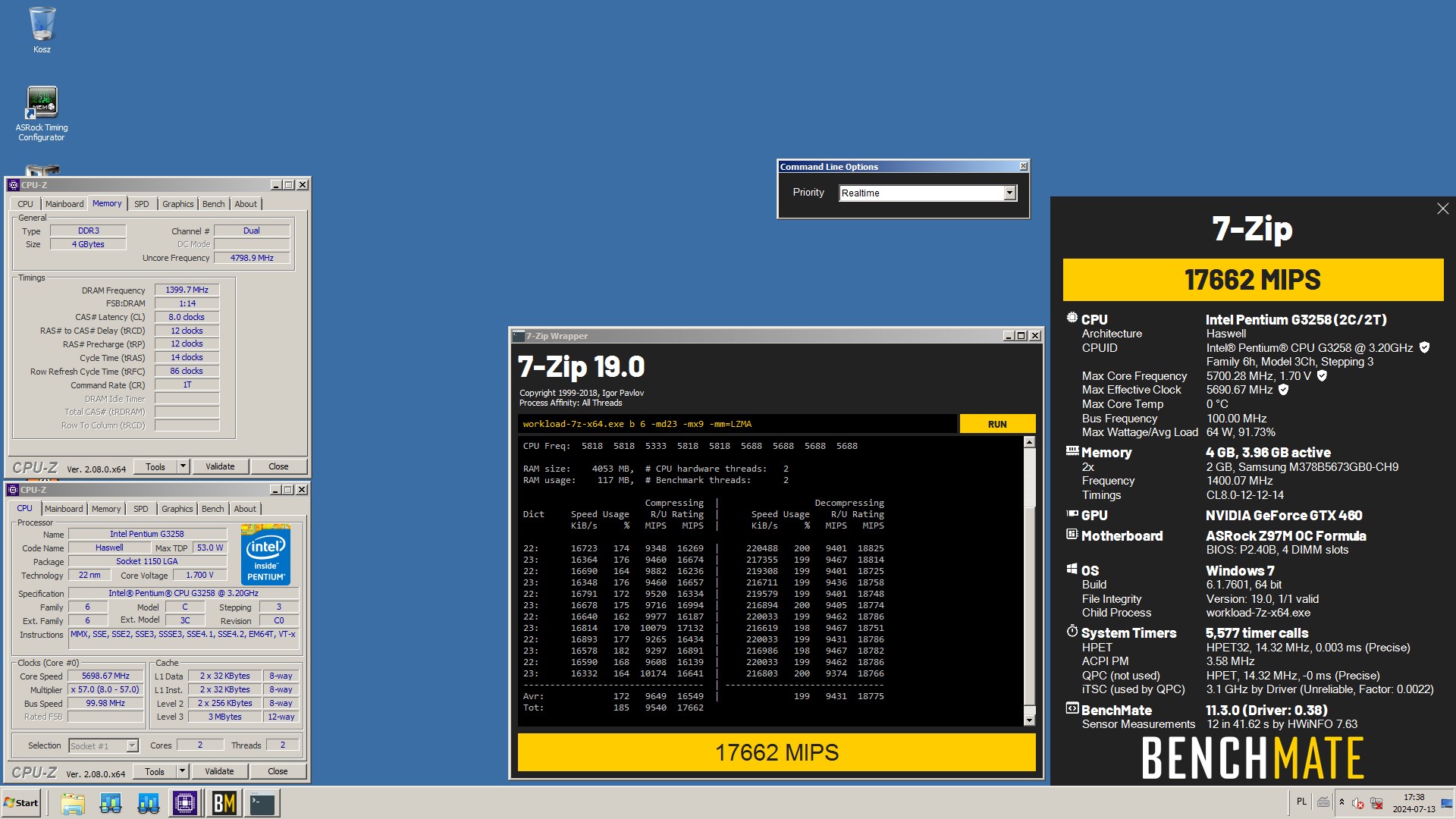1456x819 pixels.
Task: Click the Close button in the CPU-Z Memory-tab window
Action: 278,466
